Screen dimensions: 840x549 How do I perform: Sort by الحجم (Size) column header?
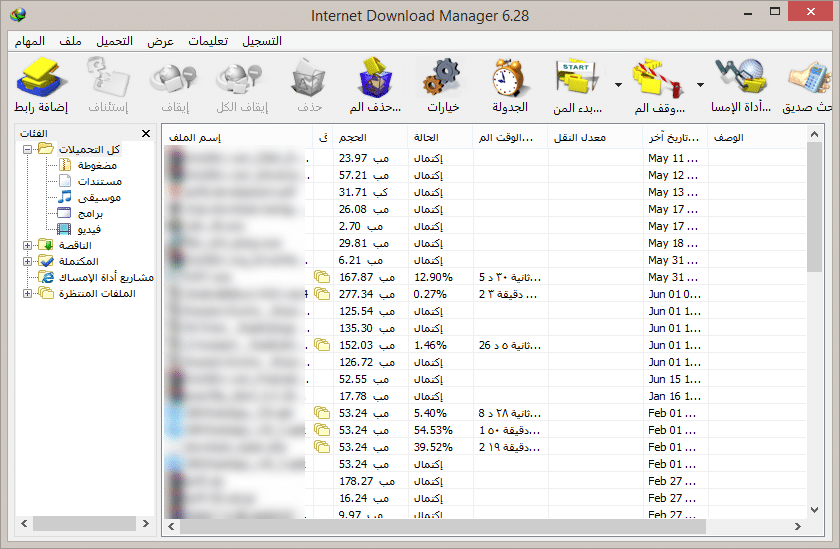click(x=370, y=138)
